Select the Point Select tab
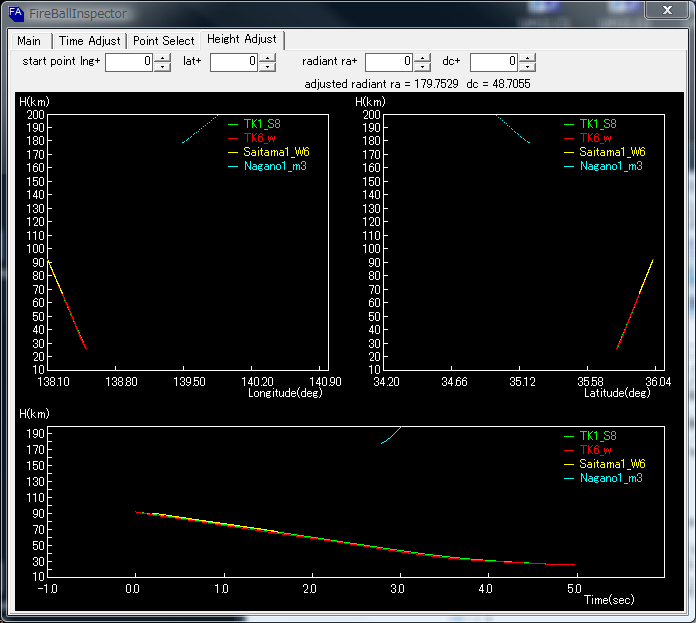Viewport: 696px width, 623px height. [x=164, y=41]
